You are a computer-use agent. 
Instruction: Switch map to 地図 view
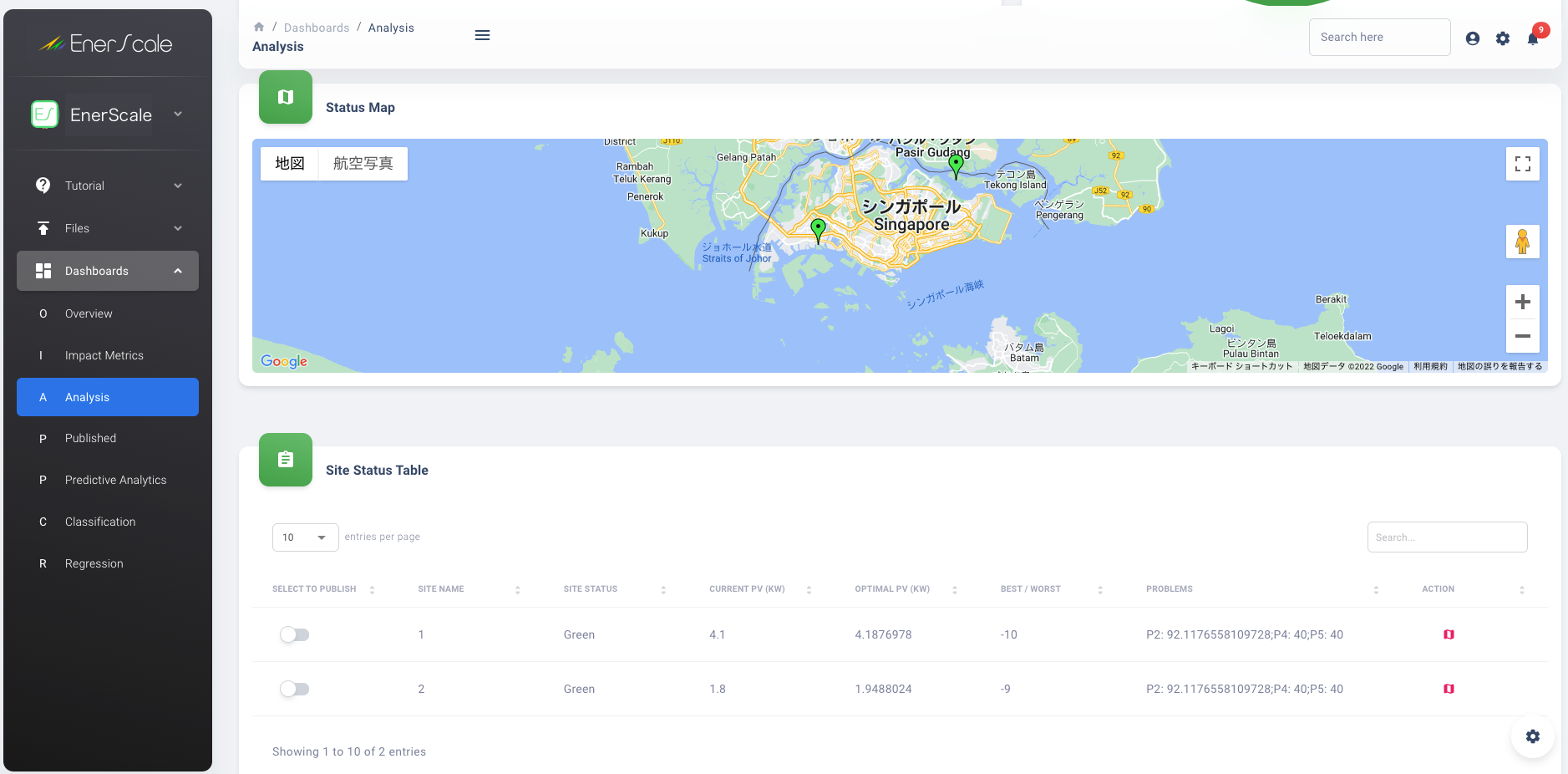(290, 164)
